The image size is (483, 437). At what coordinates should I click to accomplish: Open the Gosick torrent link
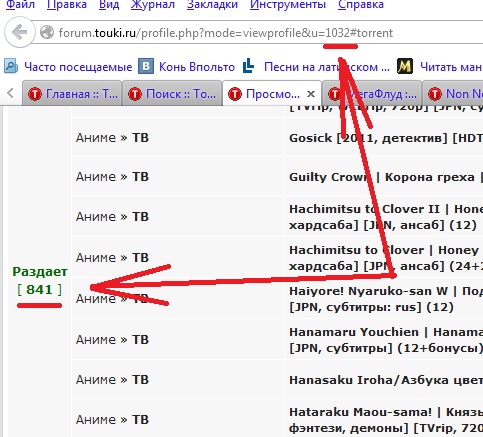point(386,138)
